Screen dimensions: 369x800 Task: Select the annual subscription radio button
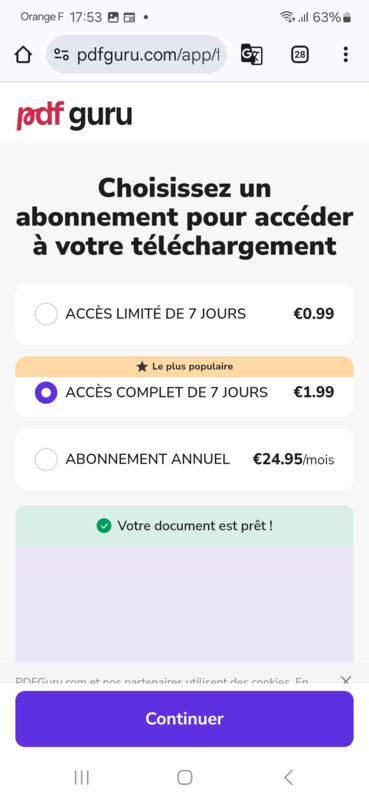coord(46,459)
